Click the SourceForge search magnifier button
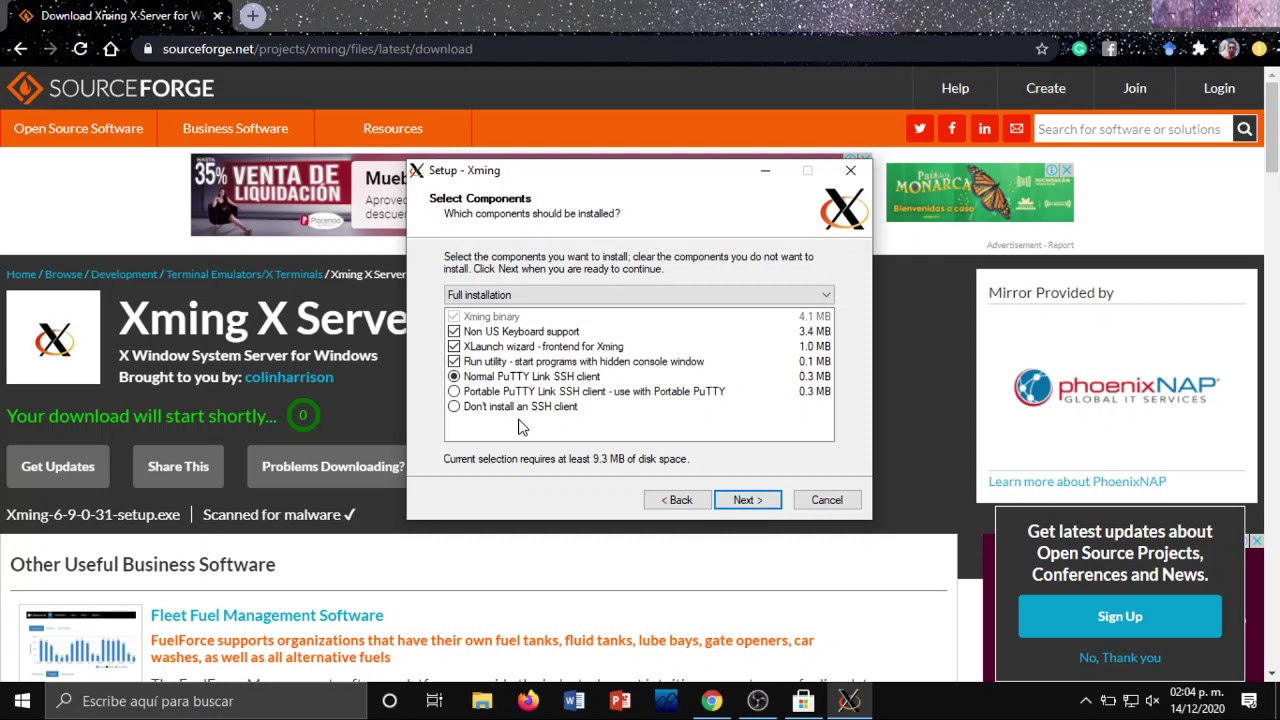Viewport: 1280px width, 720px height. point(1244,128)
